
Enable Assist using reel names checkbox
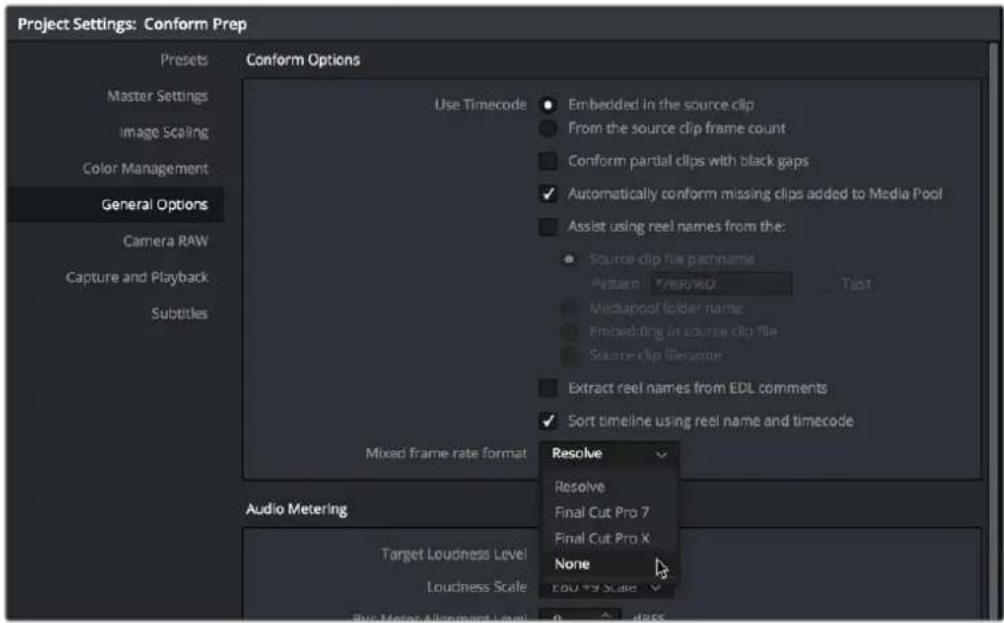548,226
